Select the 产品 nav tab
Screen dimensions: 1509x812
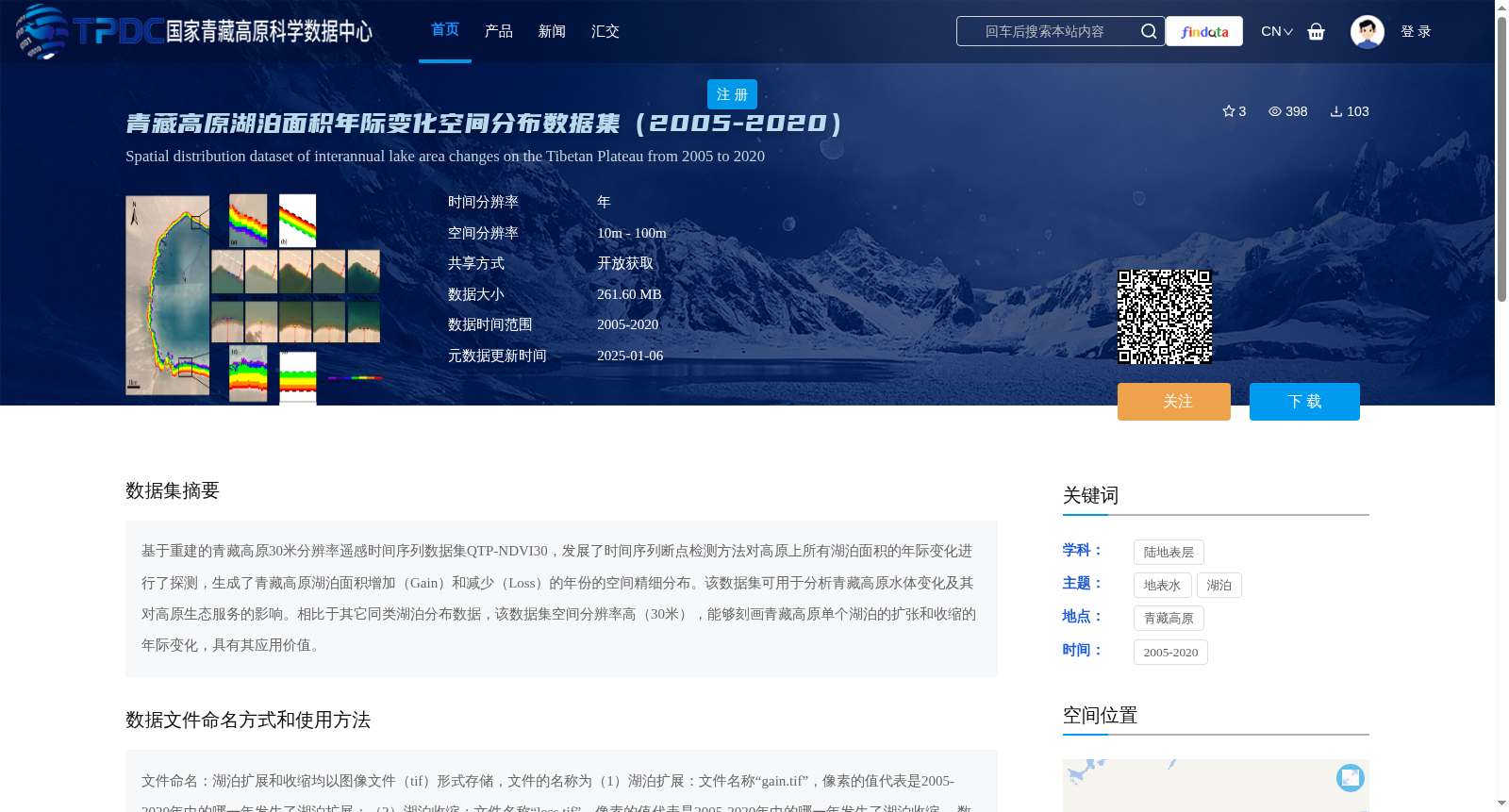pos(499,31)
